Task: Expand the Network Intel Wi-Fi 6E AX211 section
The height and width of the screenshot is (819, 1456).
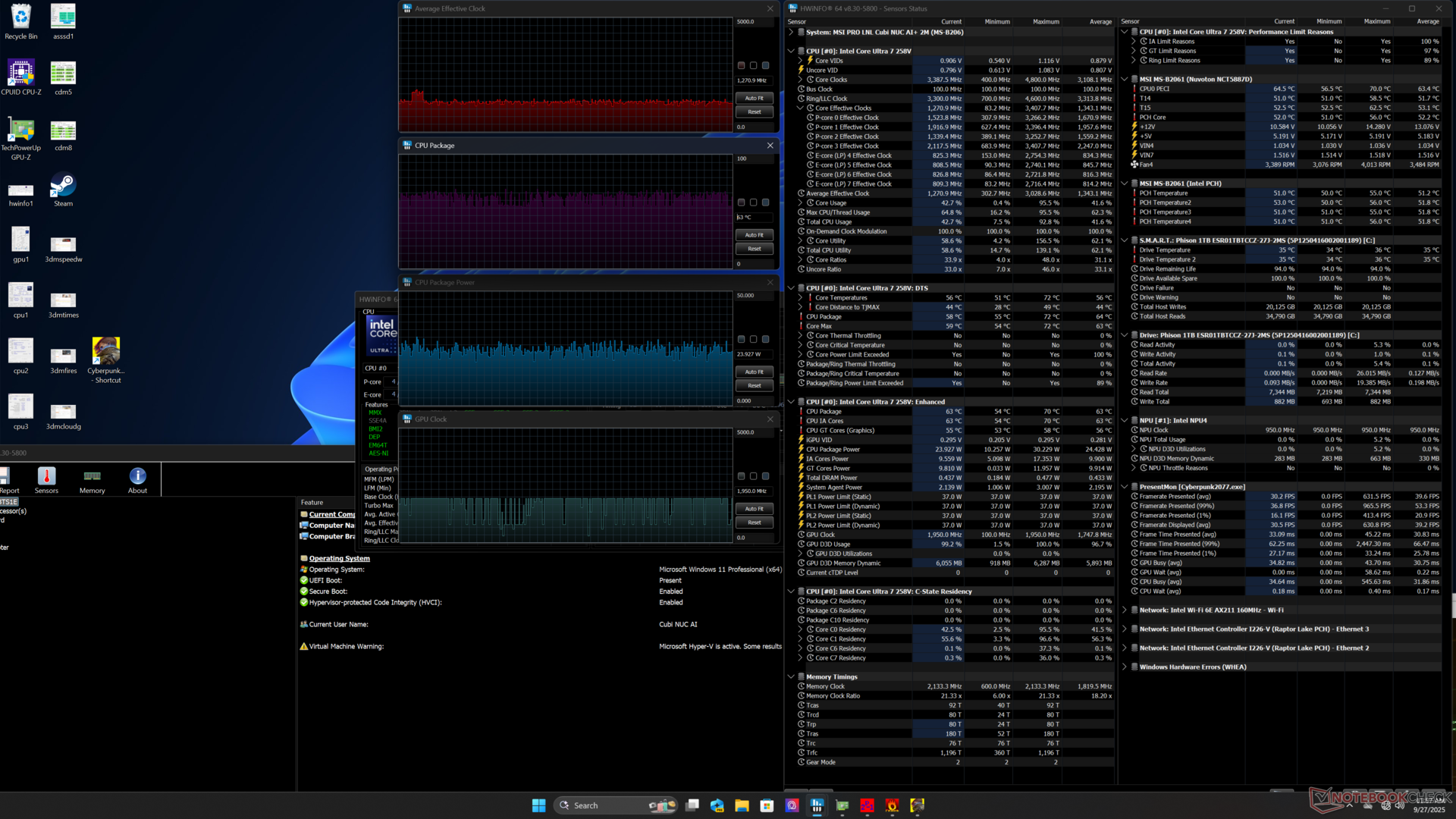Action: click(x=1124, y=610)
